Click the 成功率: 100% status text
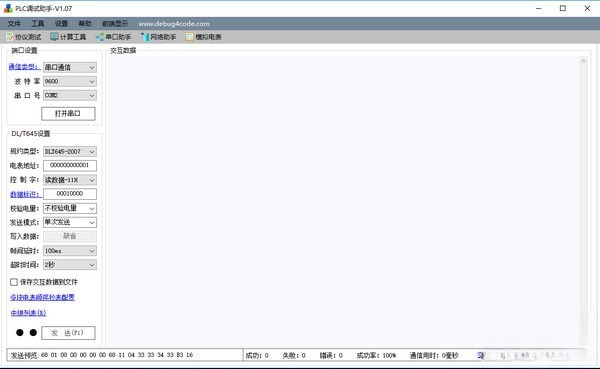Screen dimensions: 600x369 pos(376,356)
